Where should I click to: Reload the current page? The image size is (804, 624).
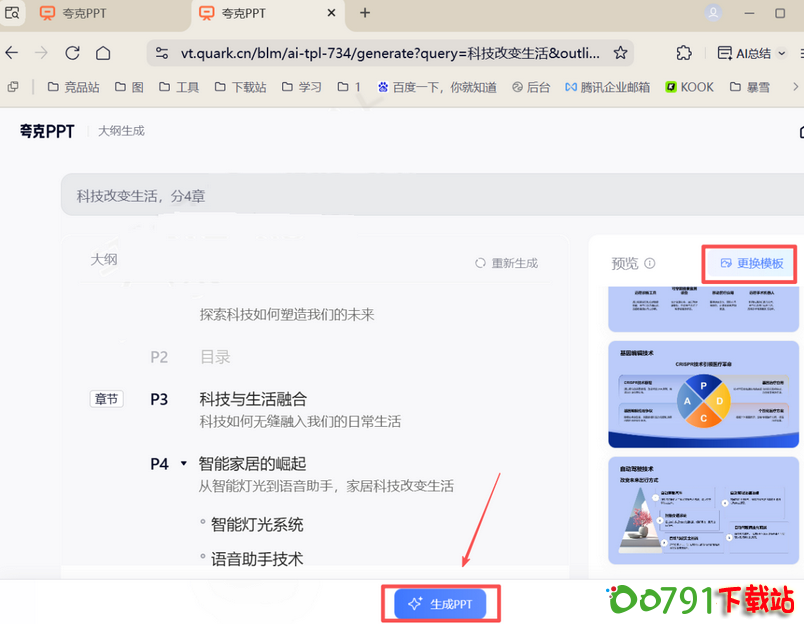72,53
